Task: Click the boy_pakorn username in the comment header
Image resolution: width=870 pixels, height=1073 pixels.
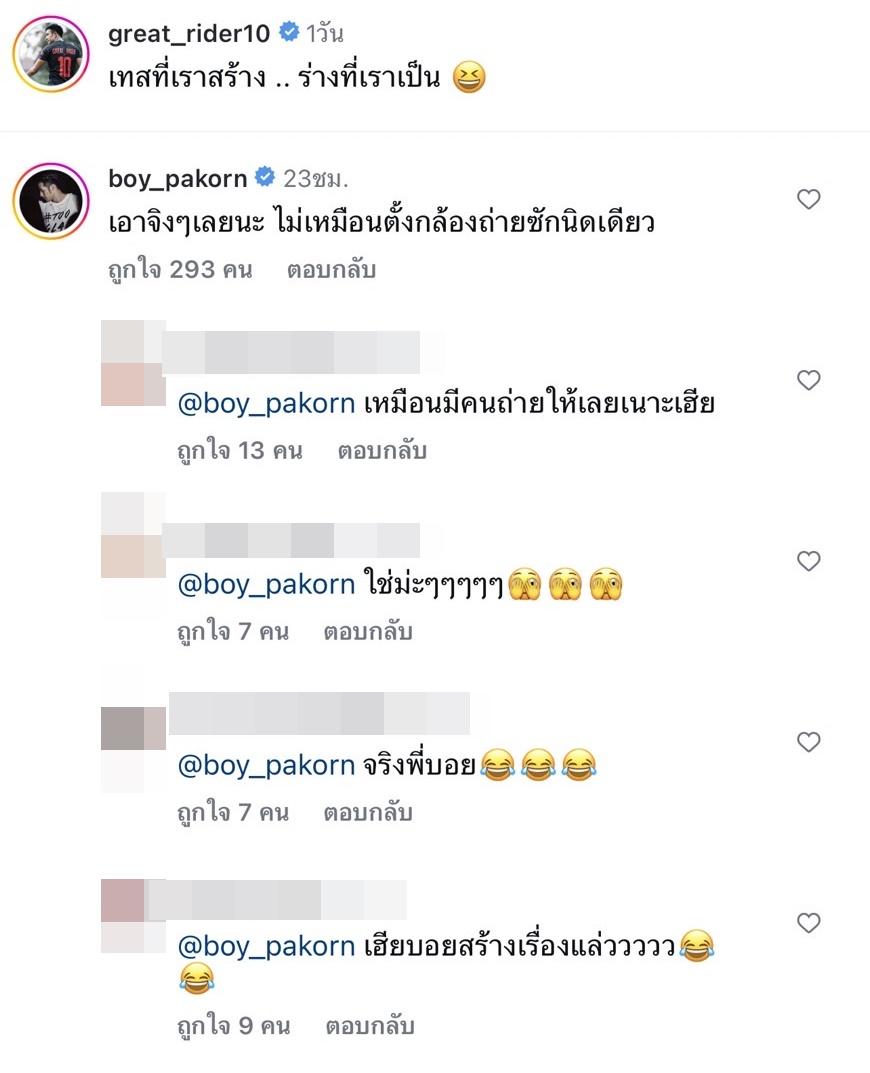Action: 177,179
